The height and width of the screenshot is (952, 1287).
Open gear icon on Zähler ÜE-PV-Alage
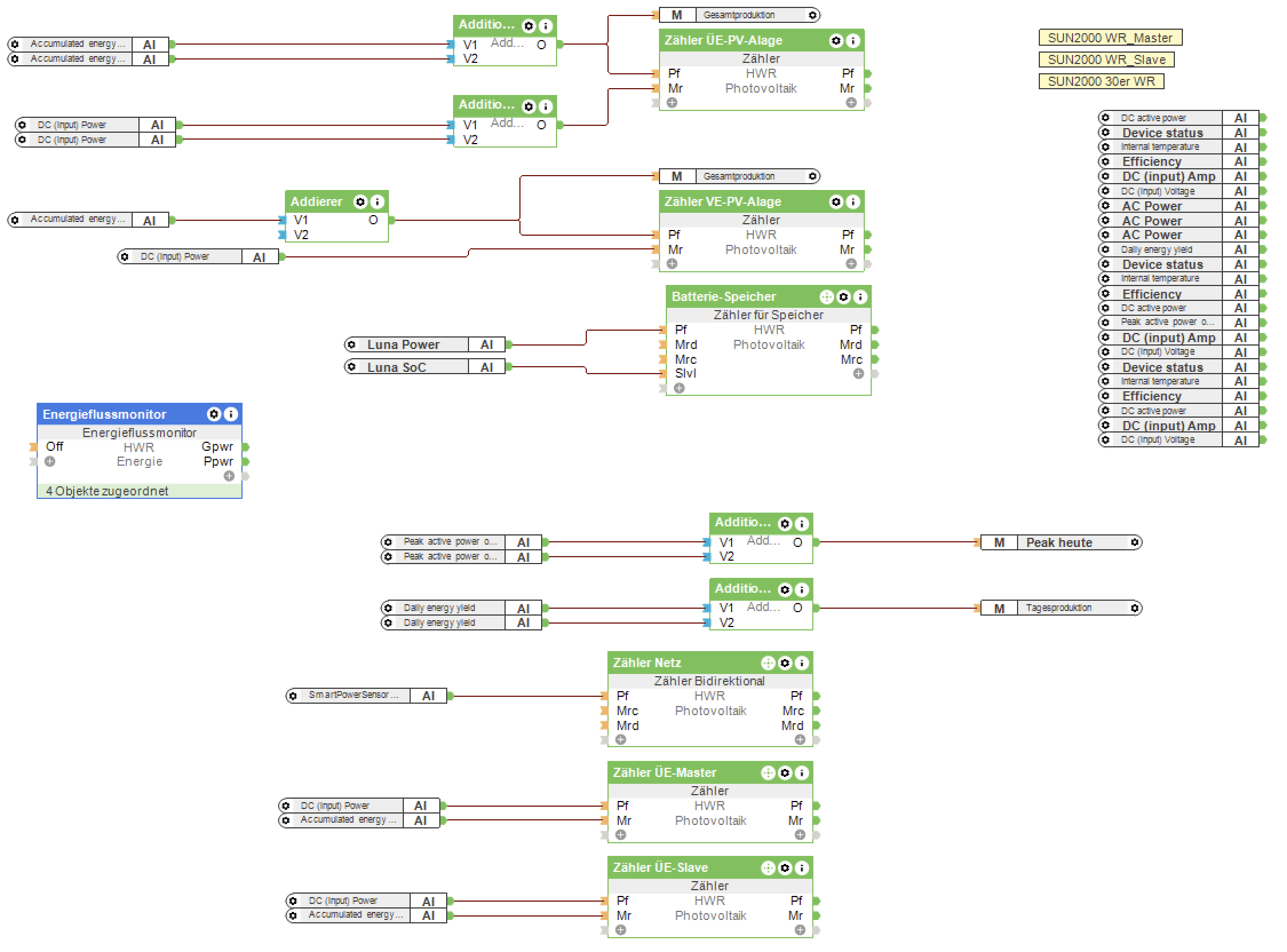pyautogui.click(x=835, y=41)
